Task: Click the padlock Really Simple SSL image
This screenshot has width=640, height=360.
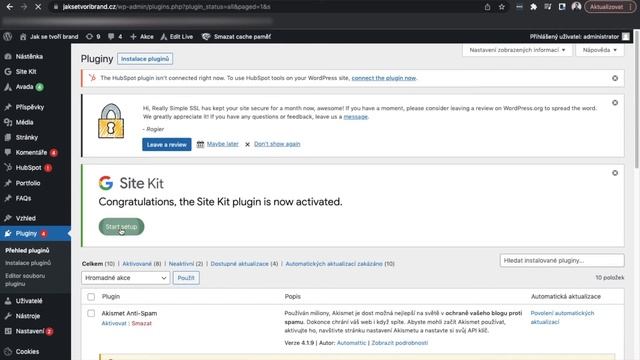Action: [111, 121]
